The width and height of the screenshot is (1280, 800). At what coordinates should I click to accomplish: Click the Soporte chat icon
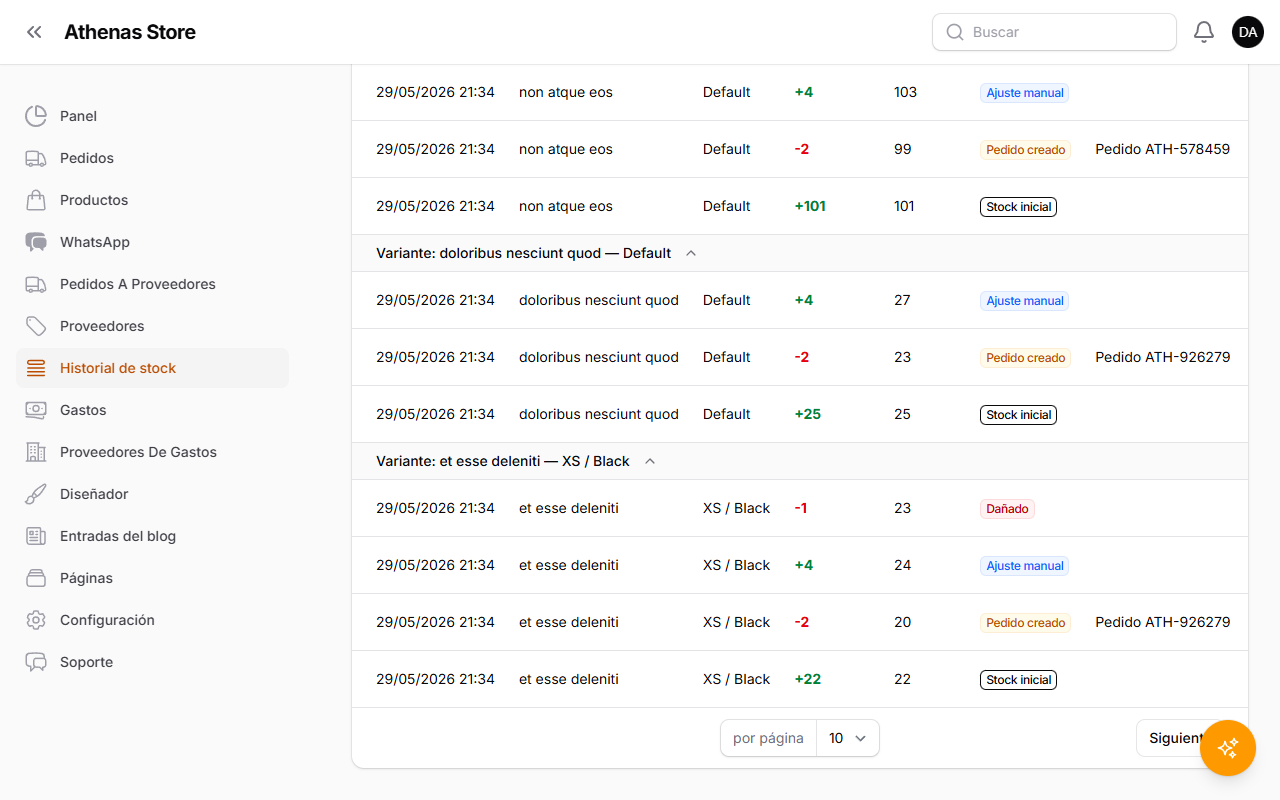click(x=36, y=662)
